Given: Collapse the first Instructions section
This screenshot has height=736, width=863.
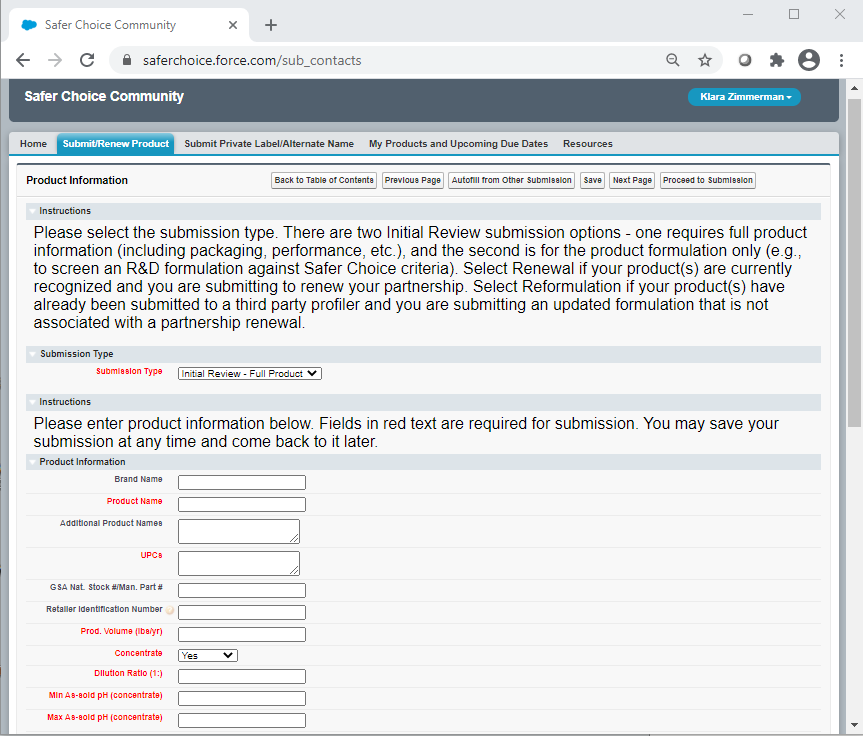Looking at the screenshot, I should pos(33,211).
